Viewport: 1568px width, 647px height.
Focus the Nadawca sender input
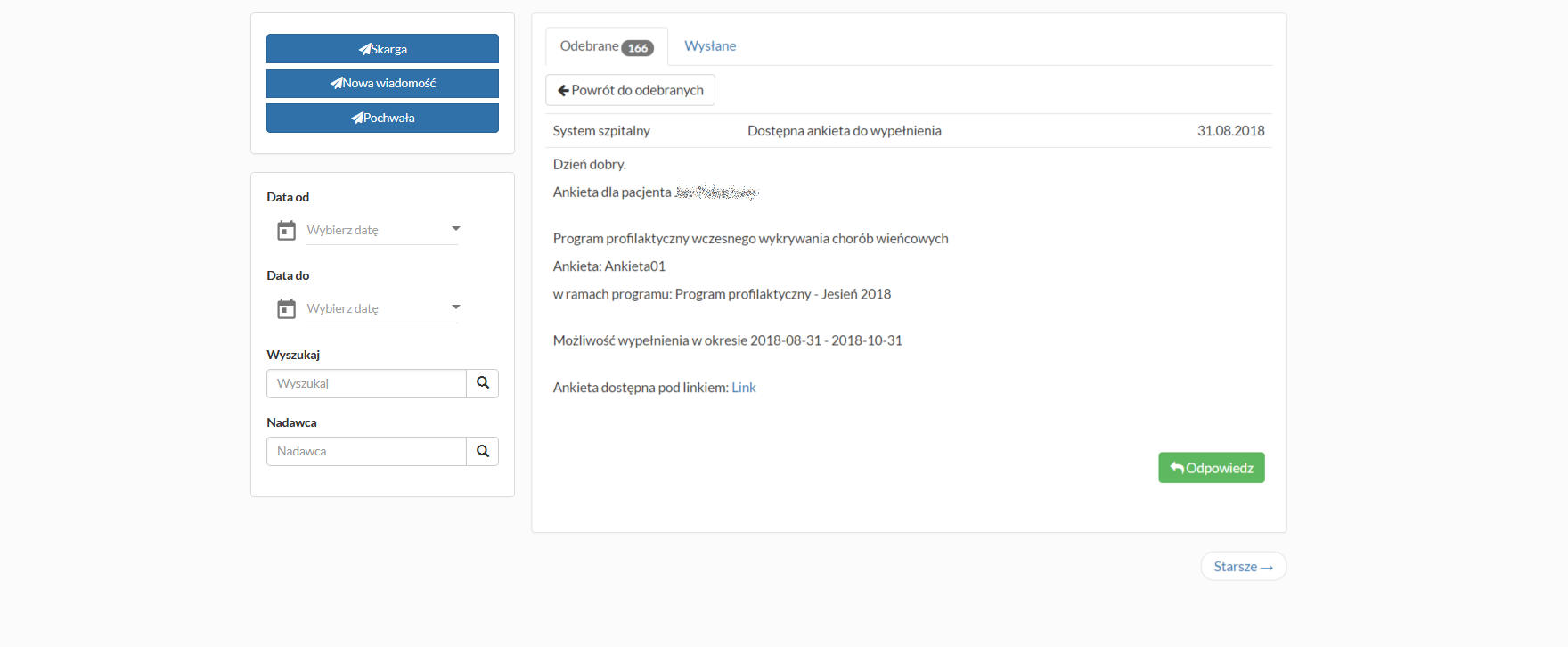366,451
